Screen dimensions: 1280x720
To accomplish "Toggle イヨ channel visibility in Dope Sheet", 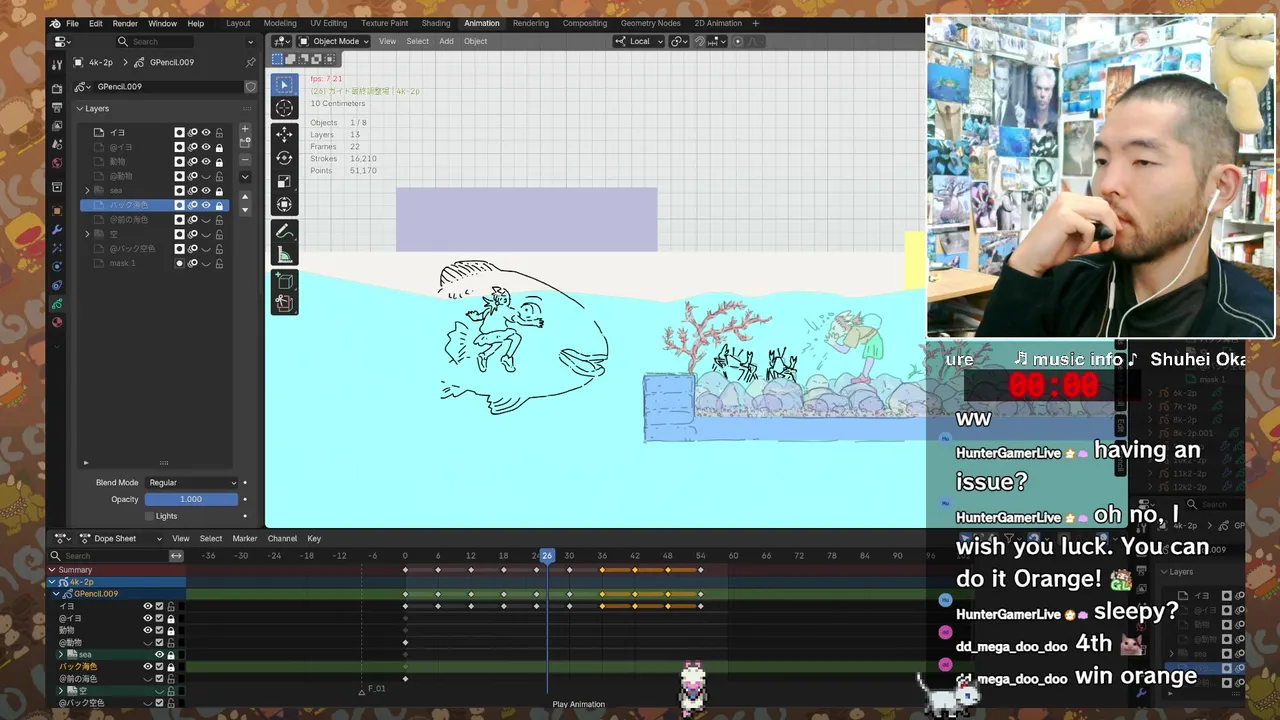I will [x=147, y=607].
